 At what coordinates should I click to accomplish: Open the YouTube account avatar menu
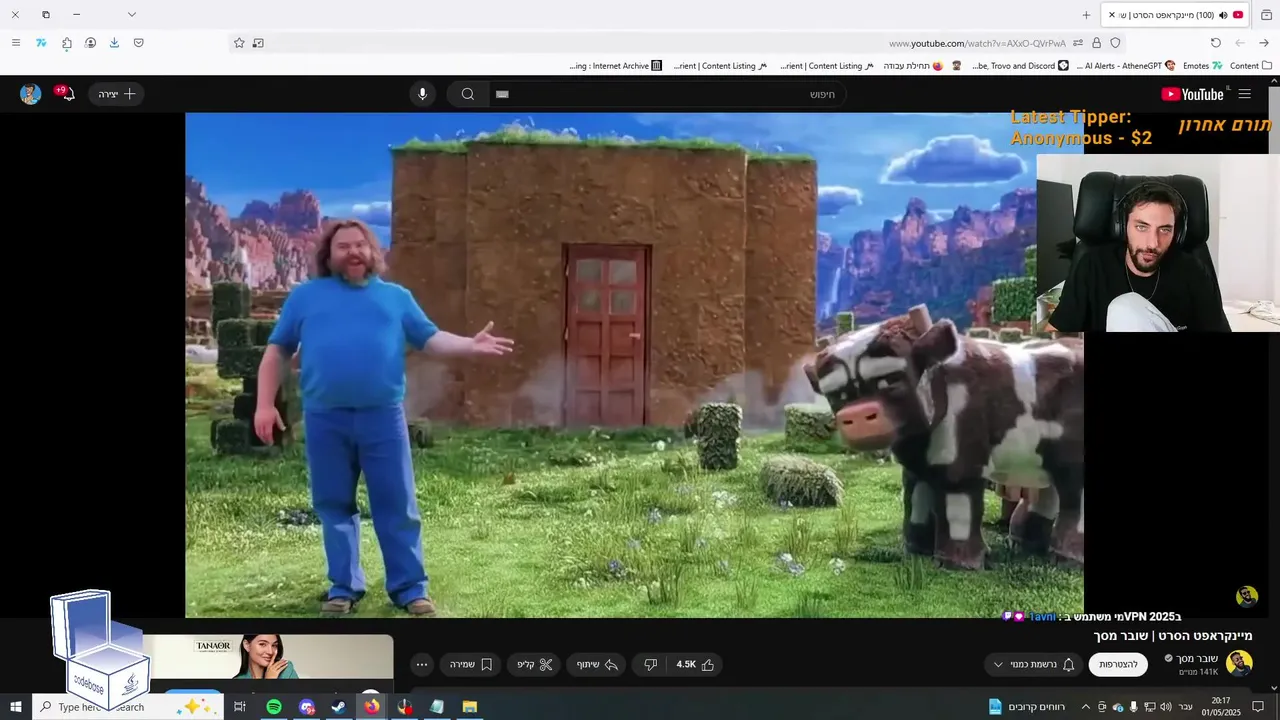click(x=30, y=94)
